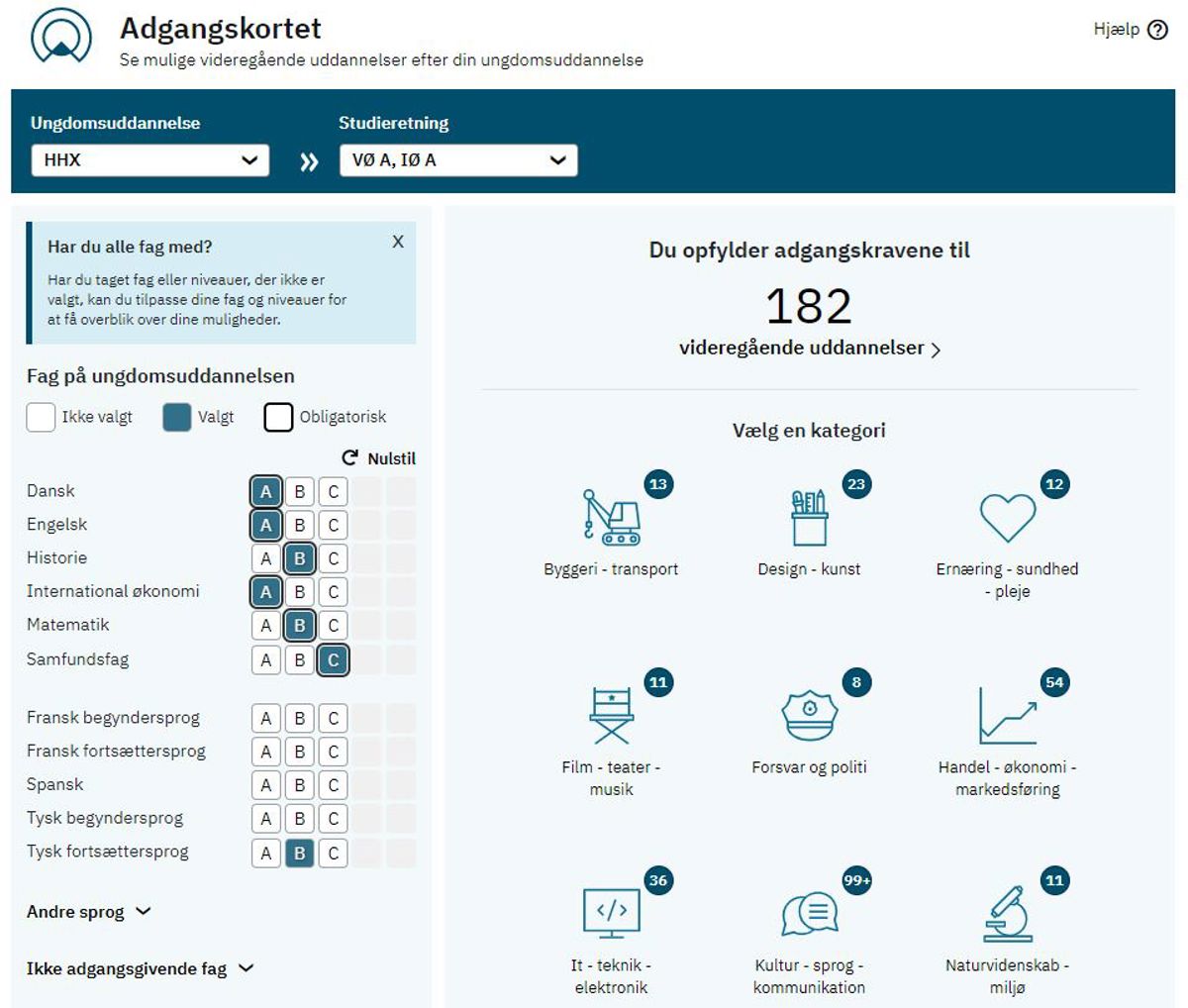Open the Studieretning VØ A, IØ A dropdown
The image size is (1188, 1008).
click(458, 160)
